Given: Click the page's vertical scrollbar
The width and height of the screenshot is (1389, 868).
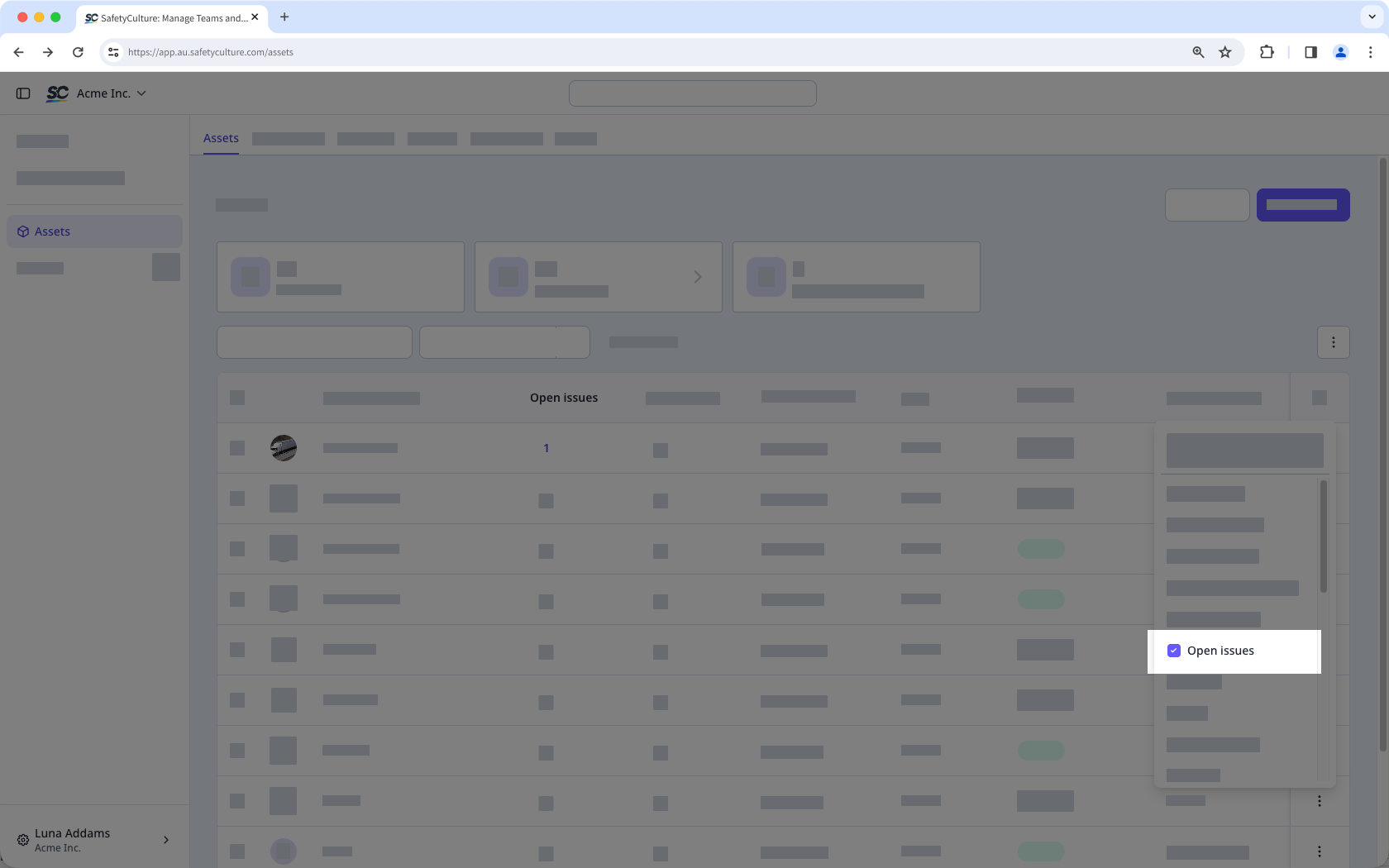Looking at the screenshot, I should [1382, 455].
